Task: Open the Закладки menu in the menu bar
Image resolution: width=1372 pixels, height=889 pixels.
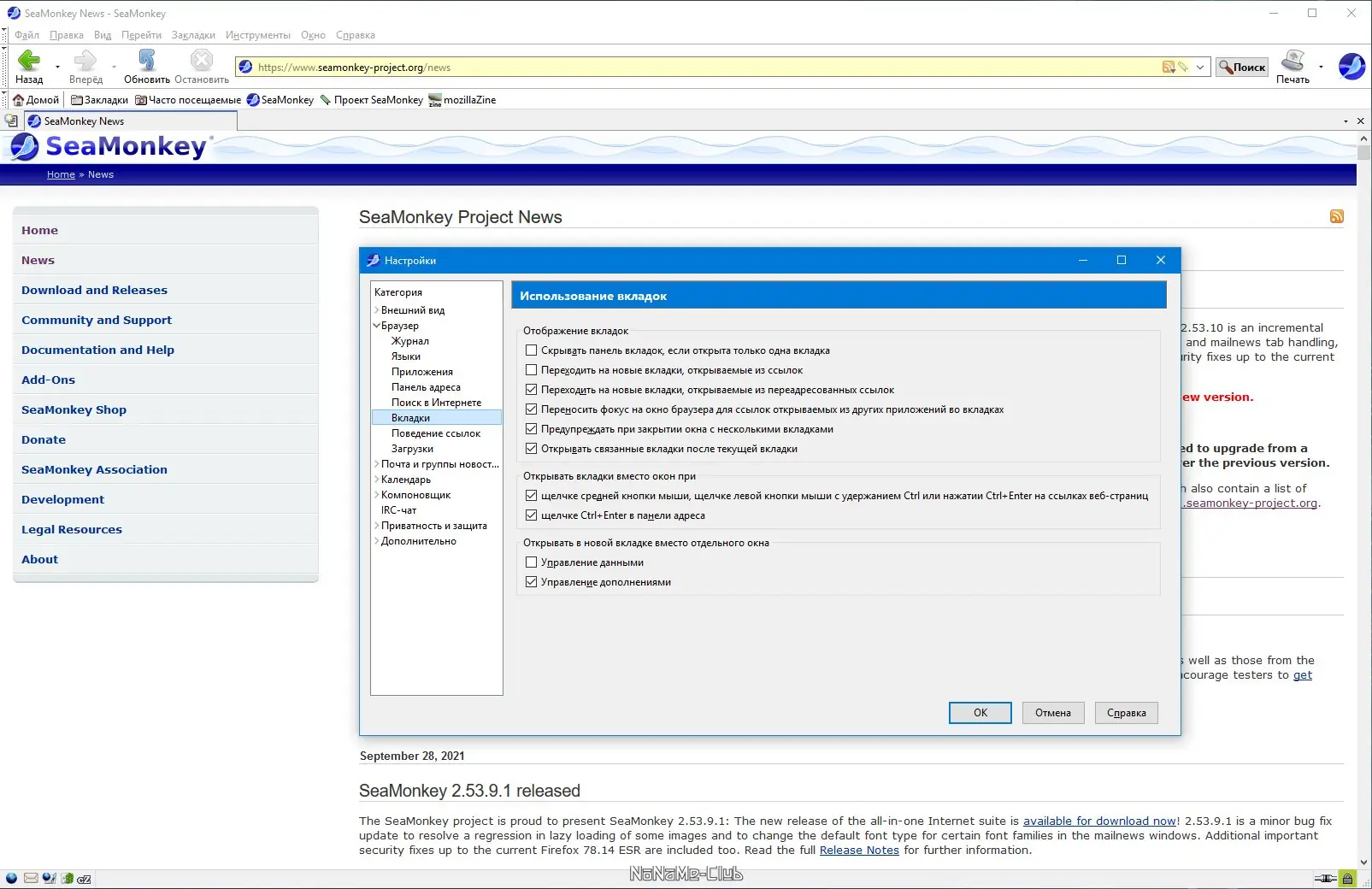Action: tap(193, 35)
